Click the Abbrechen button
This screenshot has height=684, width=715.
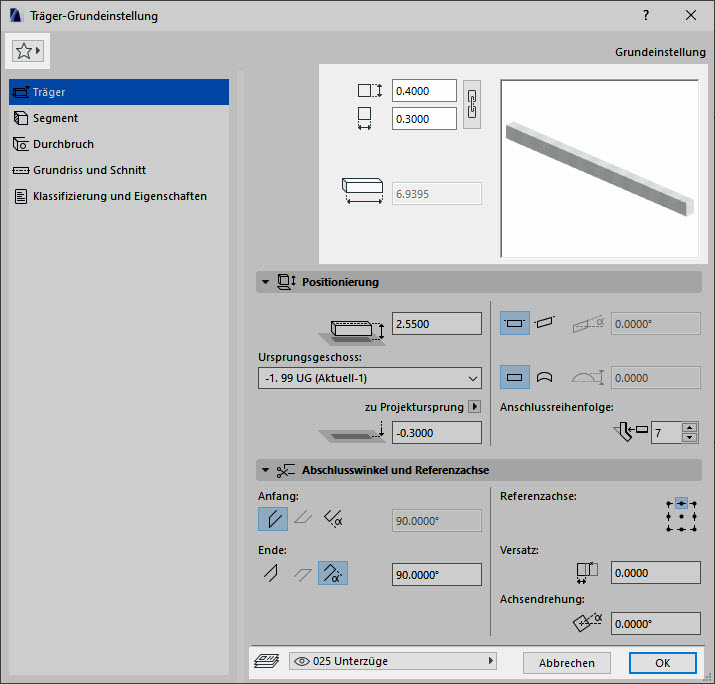coord(566,663)
